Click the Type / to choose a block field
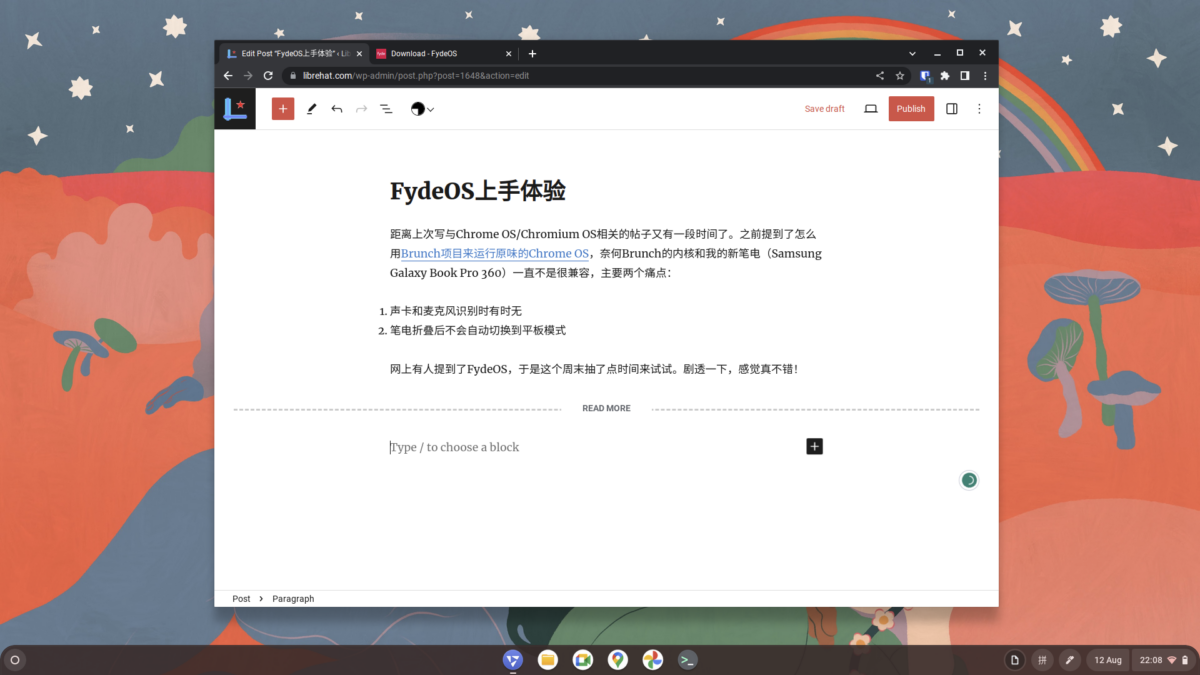Image resolution: width=1200 pixels, height=675 pixels. [455, 446]
